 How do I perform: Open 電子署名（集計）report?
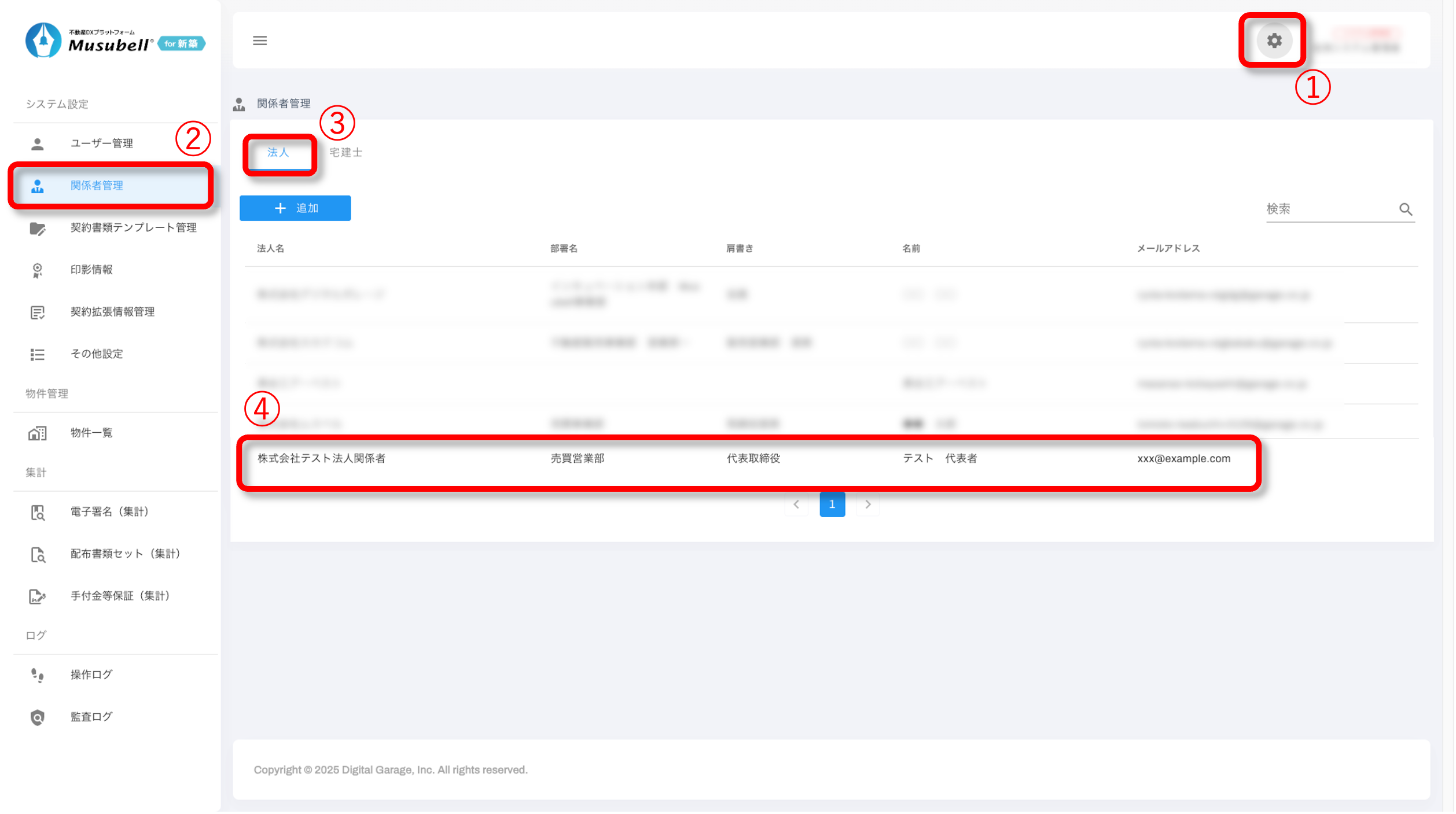(x=110, y=512)
